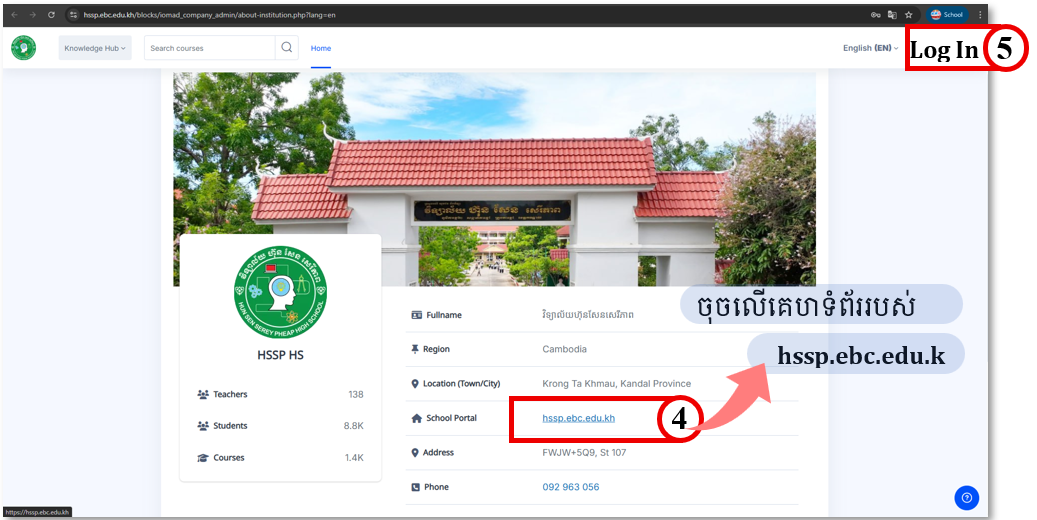Open the browser three-dot menu

point(980,15)
